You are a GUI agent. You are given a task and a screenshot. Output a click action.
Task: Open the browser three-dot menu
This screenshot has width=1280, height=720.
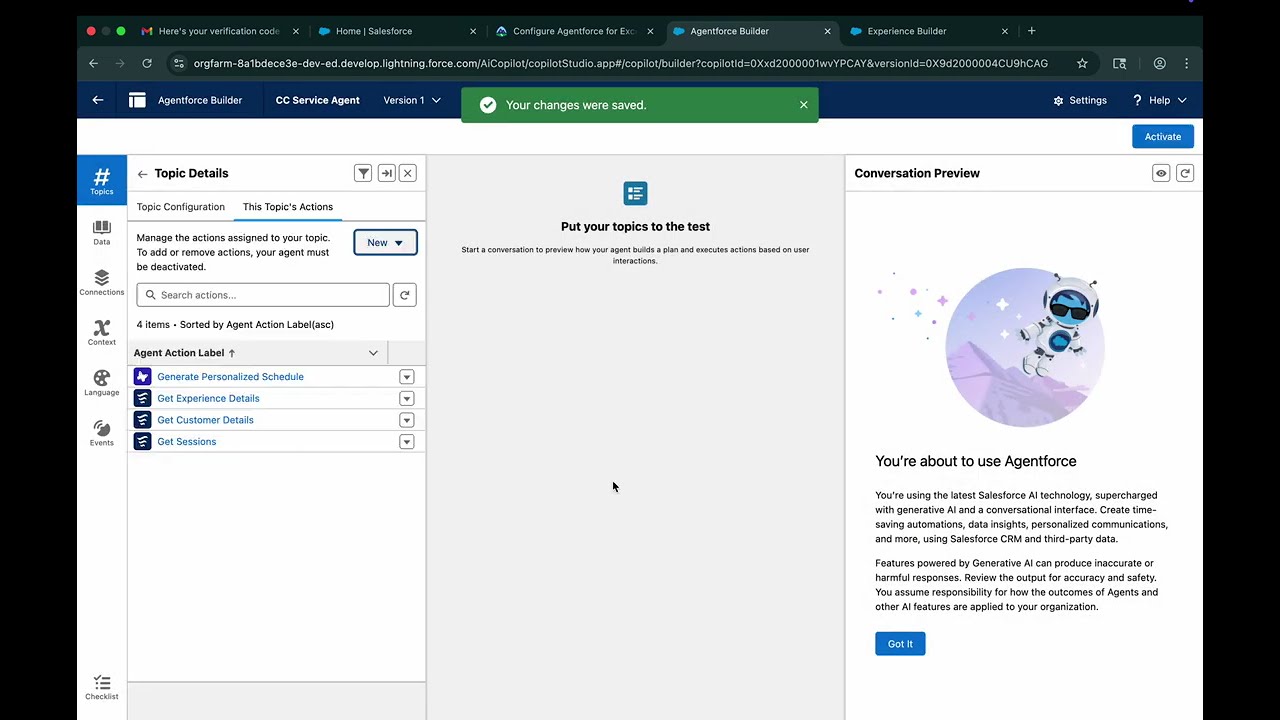pyautogui.click(x=1187, y=63)
